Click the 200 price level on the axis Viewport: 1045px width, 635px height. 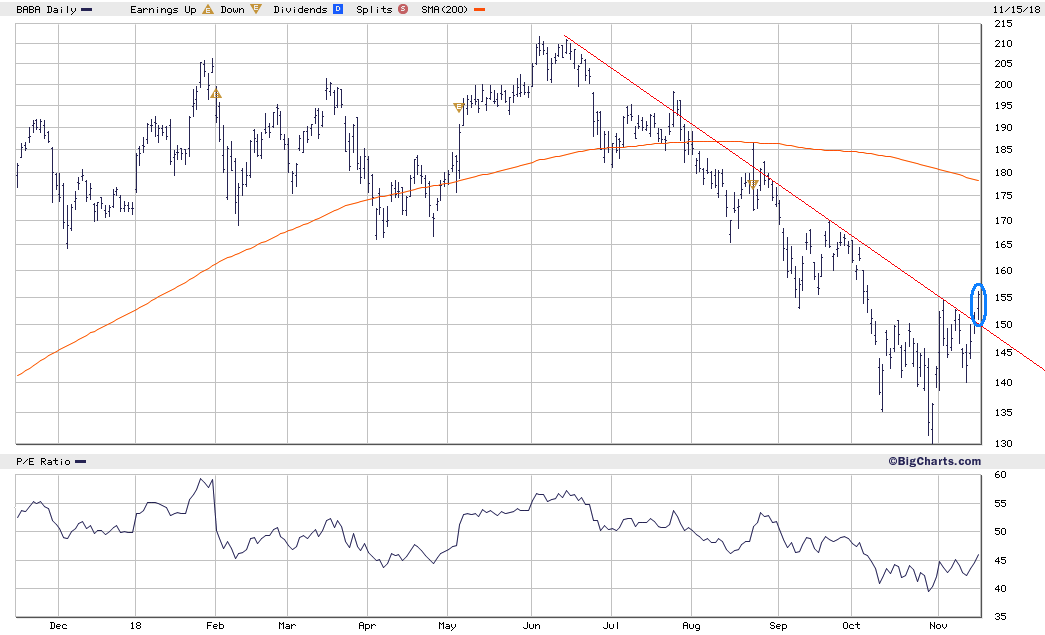click(x=1003, y=84)
